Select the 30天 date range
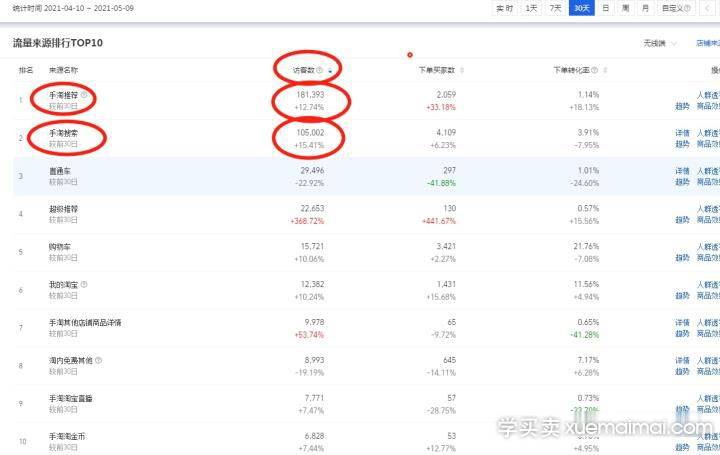The width and height of the screenshot is (720, 455). (581, 8)
